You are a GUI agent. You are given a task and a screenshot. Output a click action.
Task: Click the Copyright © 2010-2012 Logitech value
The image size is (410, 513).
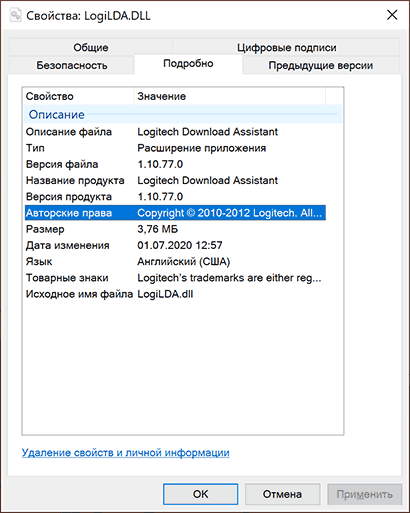(x=229, y=213)
